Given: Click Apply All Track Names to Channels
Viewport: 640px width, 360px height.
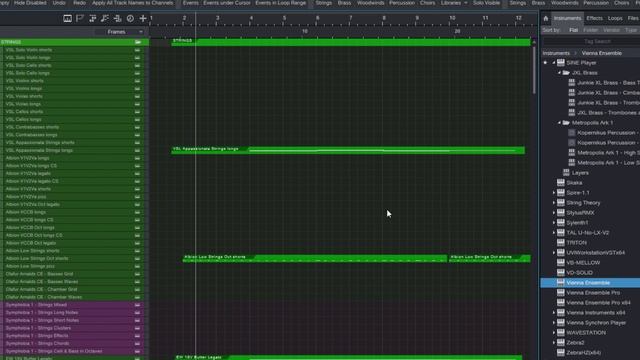Looking at the screenshot, I should pos(132,3).
